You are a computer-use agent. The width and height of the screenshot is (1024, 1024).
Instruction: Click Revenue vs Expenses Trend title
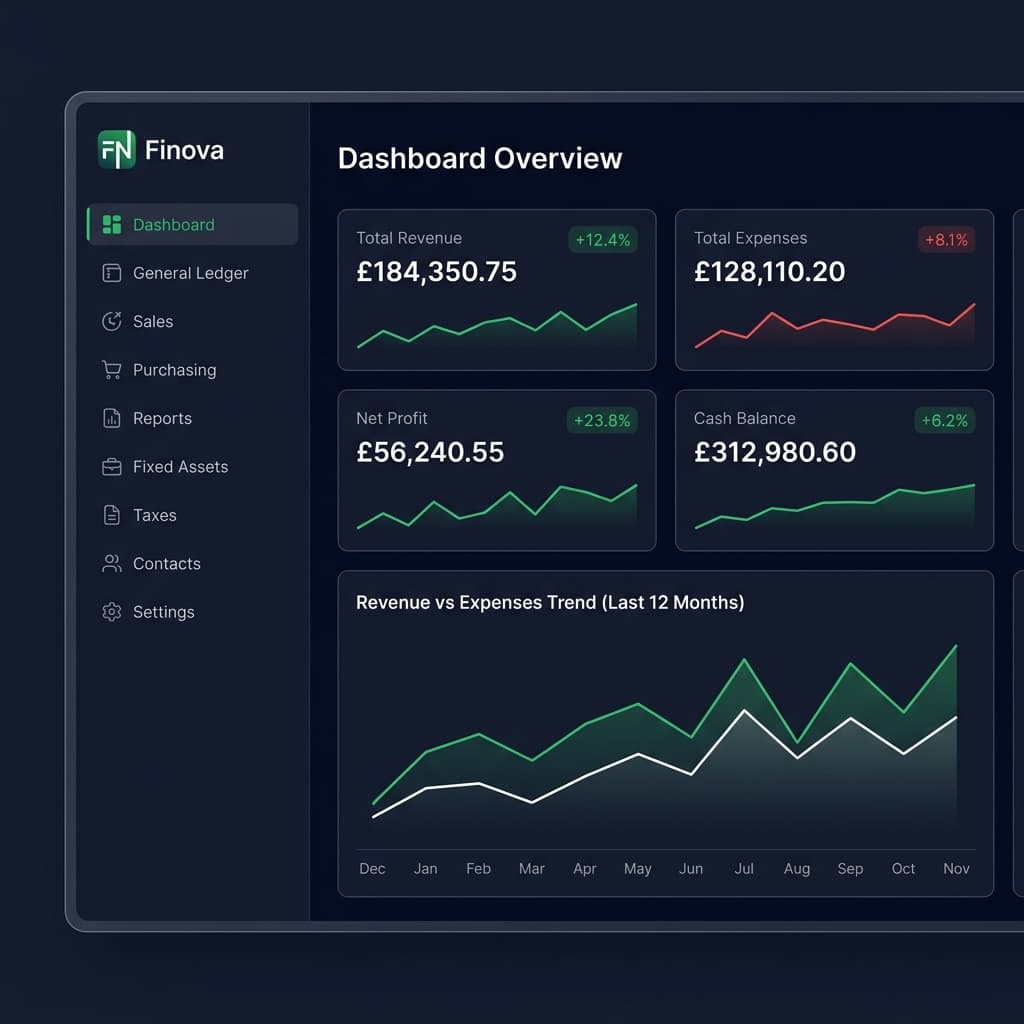coord(550,602)
